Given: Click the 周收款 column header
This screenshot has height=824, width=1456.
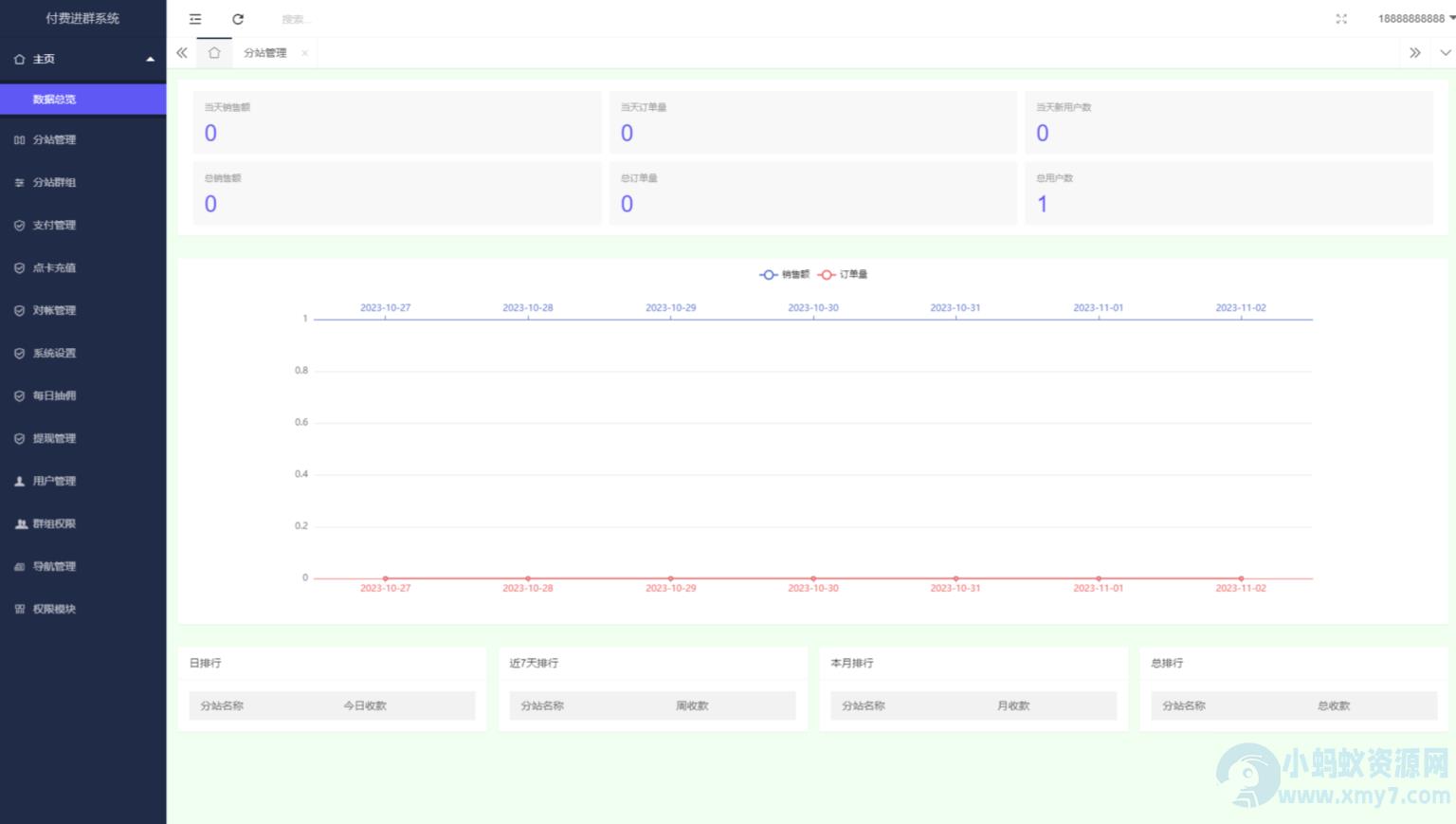Looking at the screenshot, I should pos(692,706).
